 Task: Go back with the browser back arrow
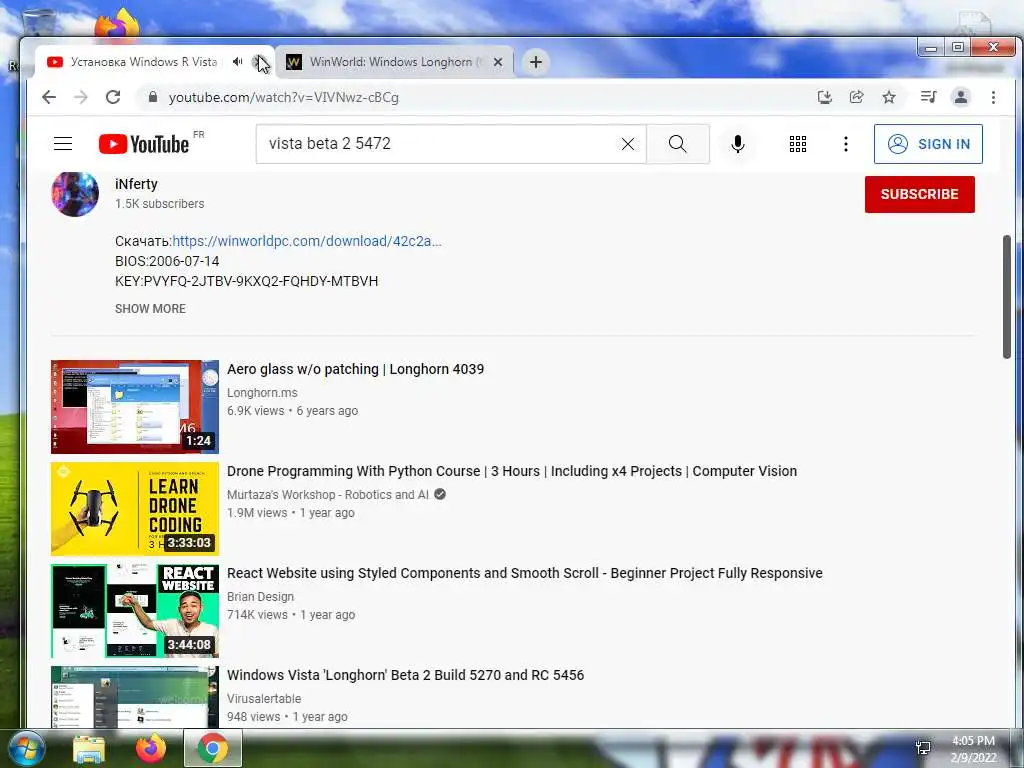(x=49, y=97)
